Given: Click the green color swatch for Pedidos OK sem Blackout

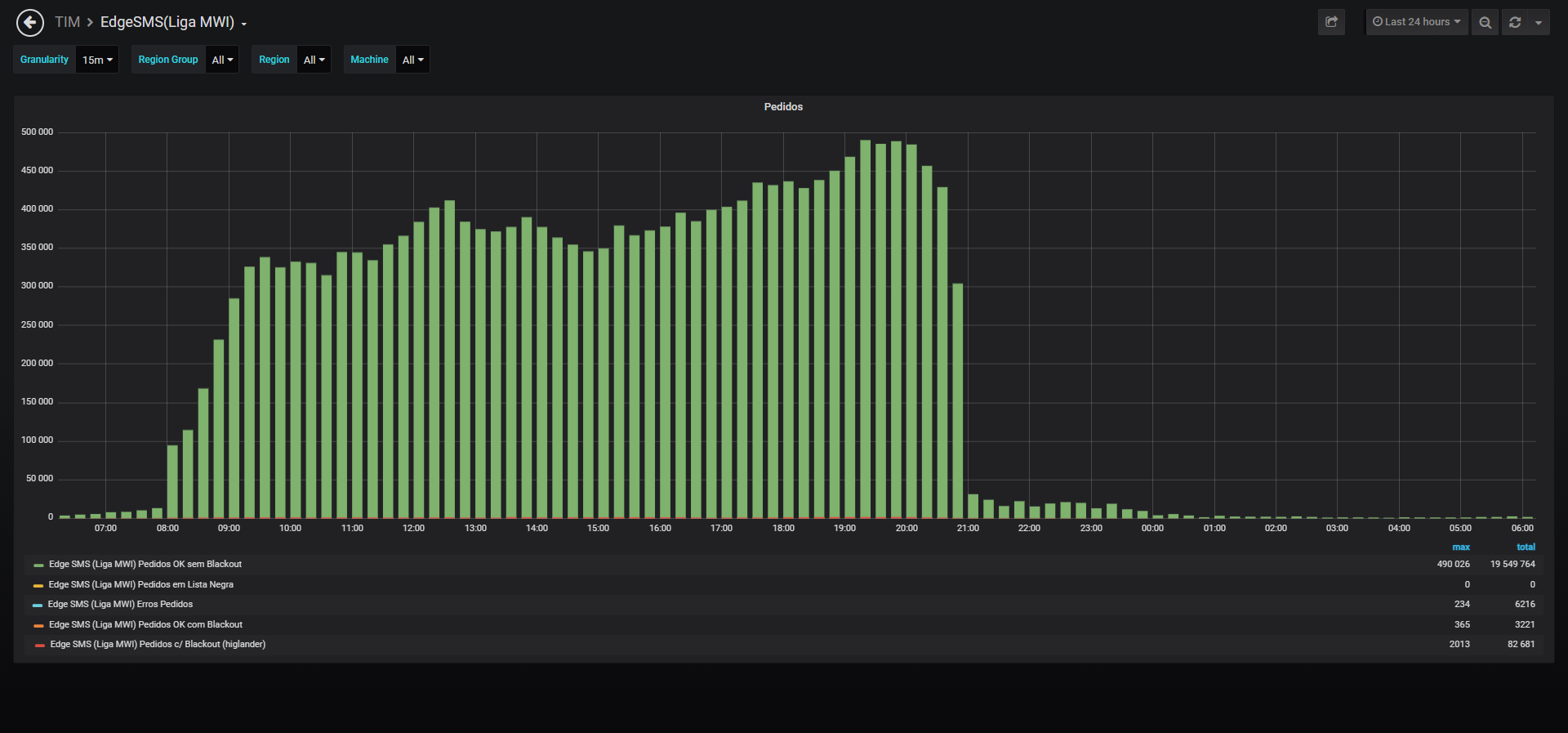Looking at the screenshot, I should point(38,565).
